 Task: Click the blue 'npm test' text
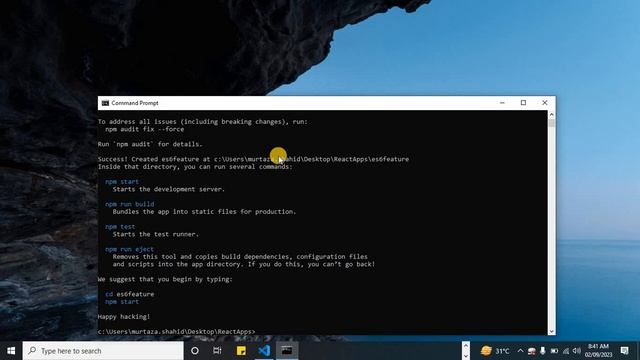(120, 227)
